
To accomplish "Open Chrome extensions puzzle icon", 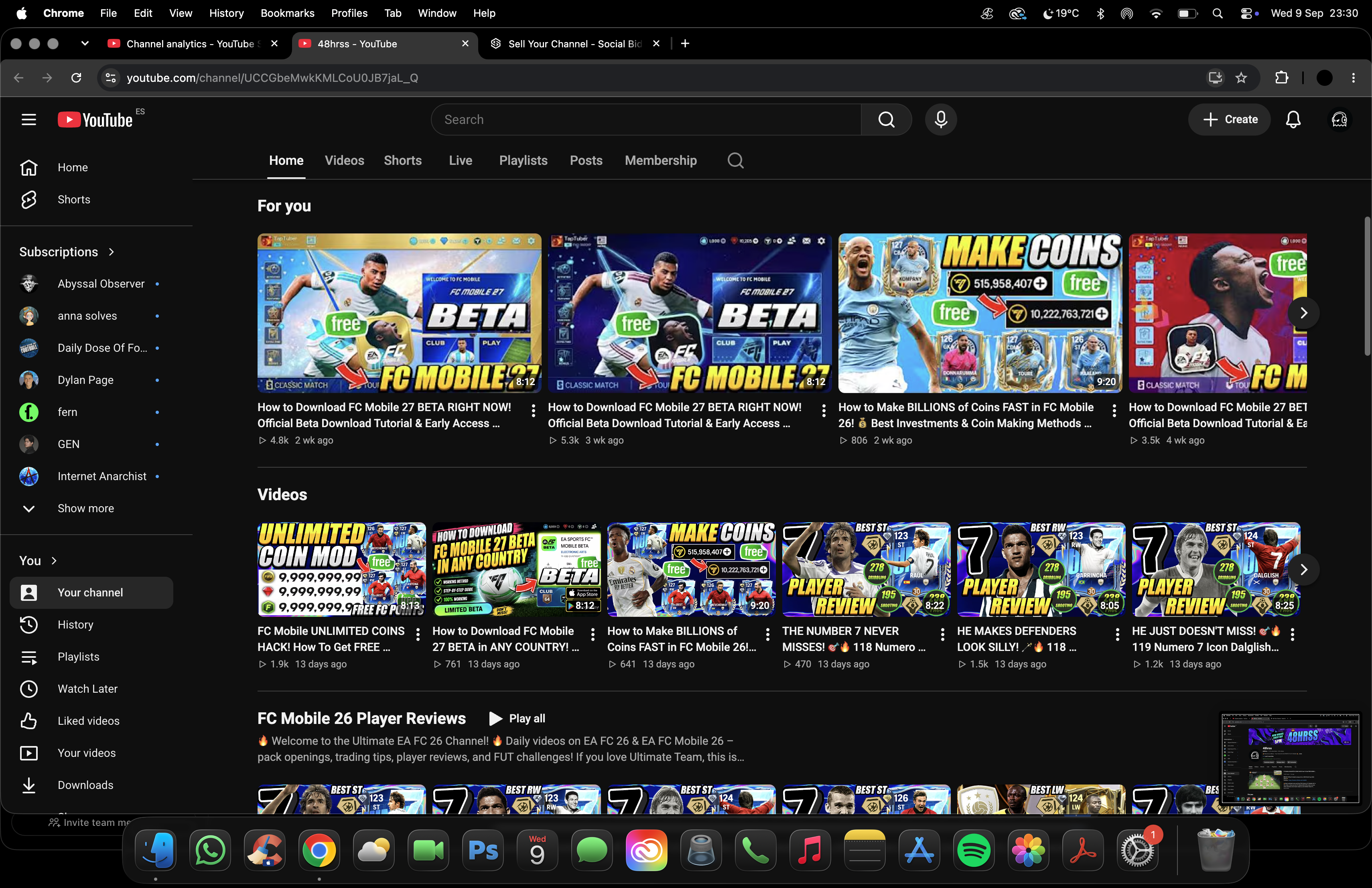I will point(1281,78).
